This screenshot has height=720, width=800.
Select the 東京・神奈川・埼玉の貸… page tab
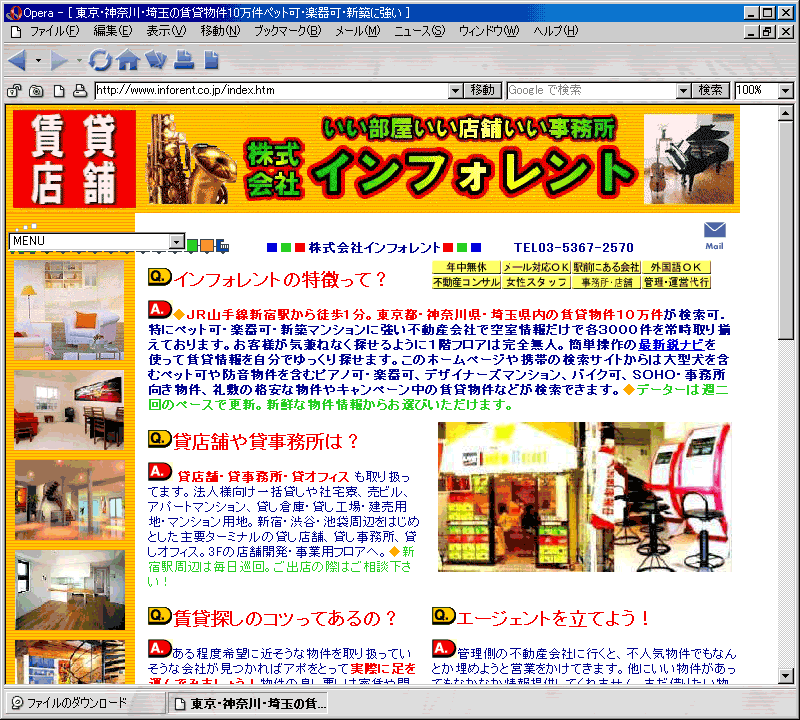[249, 704]
